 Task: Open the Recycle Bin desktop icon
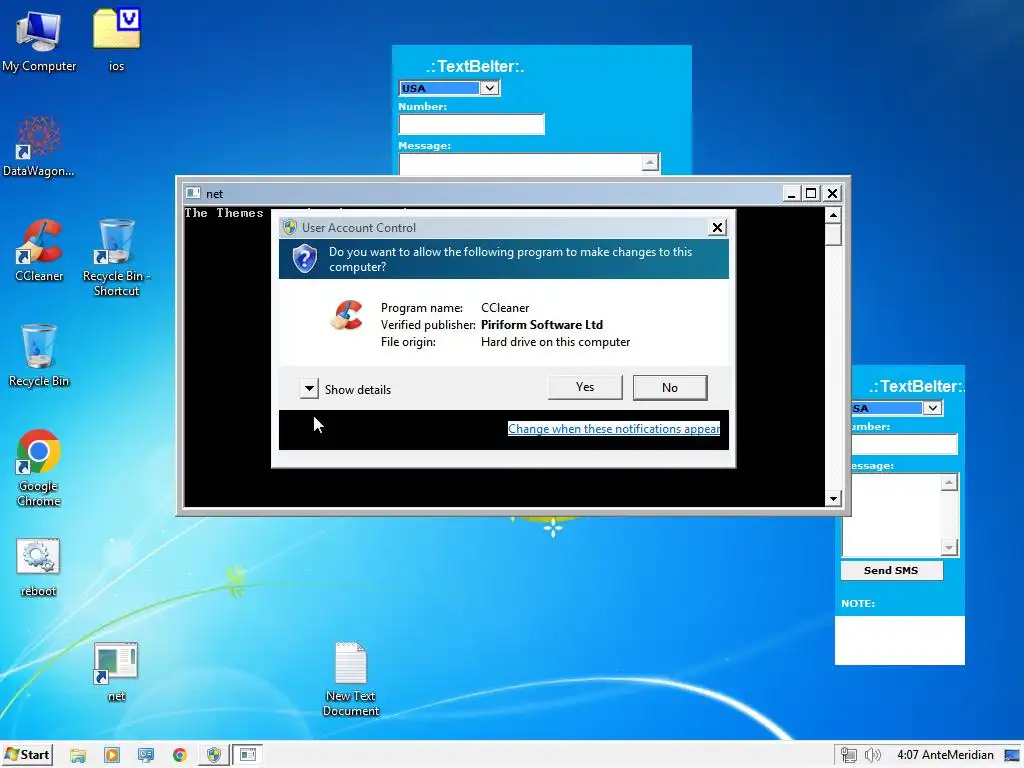39,356
